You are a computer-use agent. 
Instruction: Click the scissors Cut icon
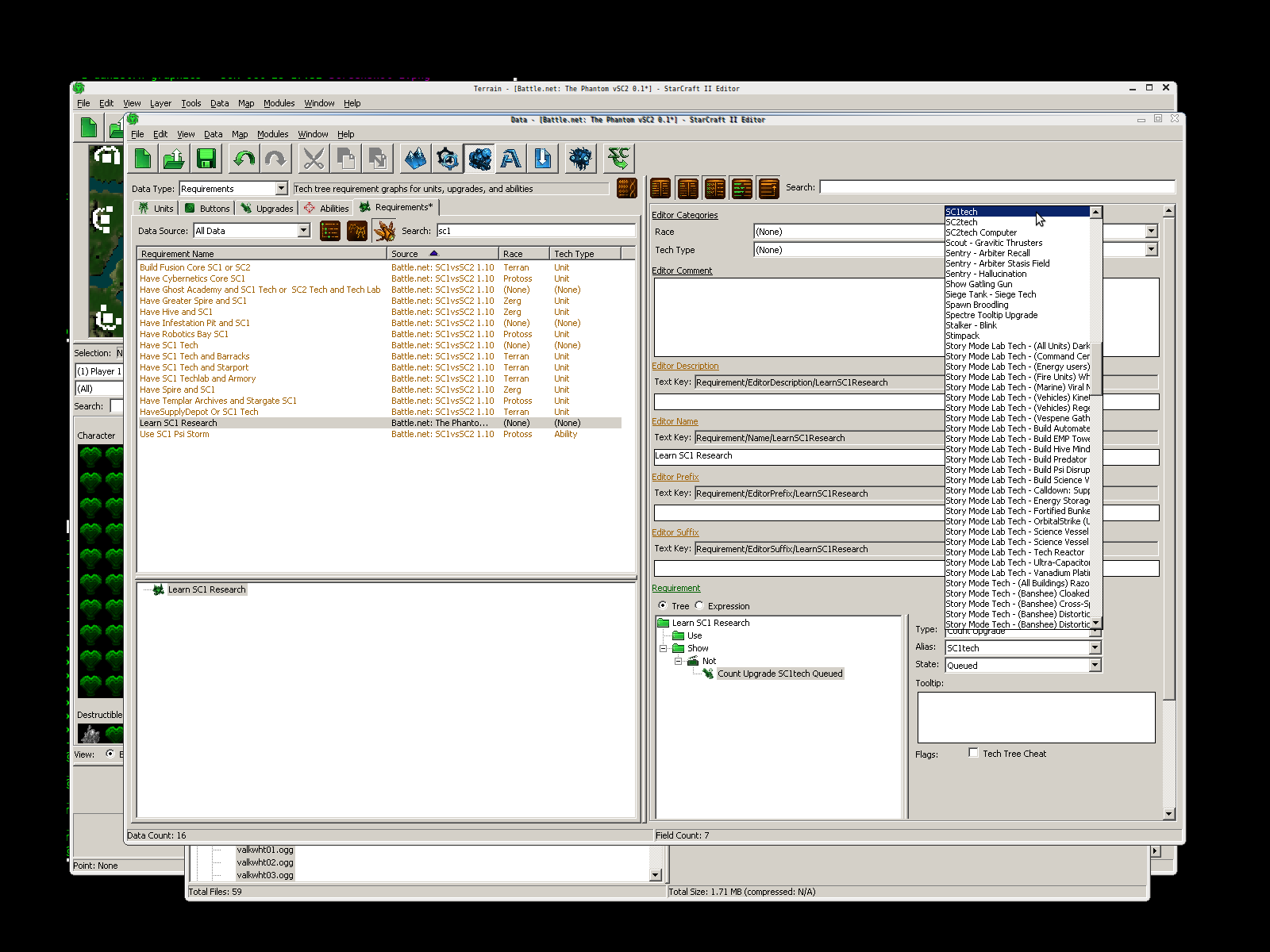coord(314,159)
